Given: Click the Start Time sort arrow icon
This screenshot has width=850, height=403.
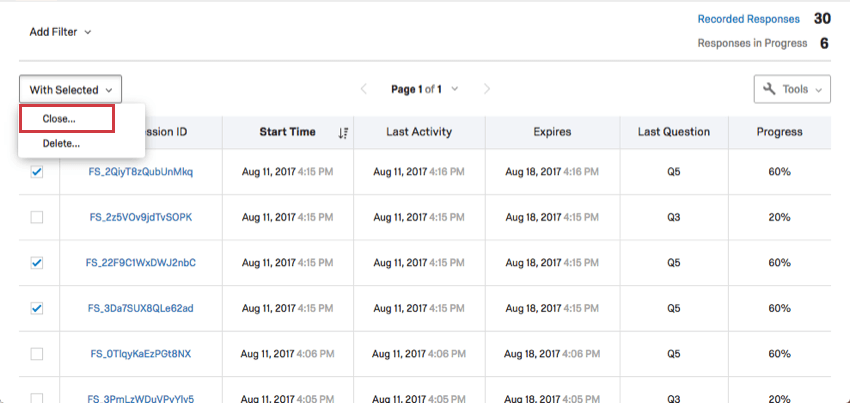Looking at the screenshot, I should 343,132.
